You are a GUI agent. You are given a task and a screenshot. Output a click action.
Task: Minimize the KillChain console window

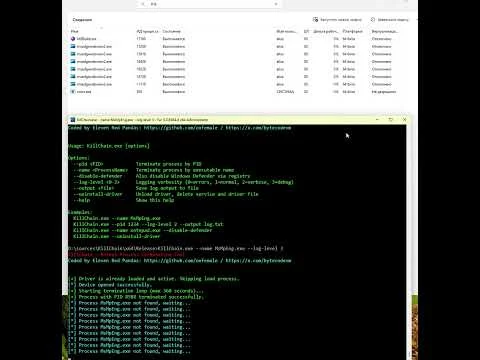click(x=377, y=119)
